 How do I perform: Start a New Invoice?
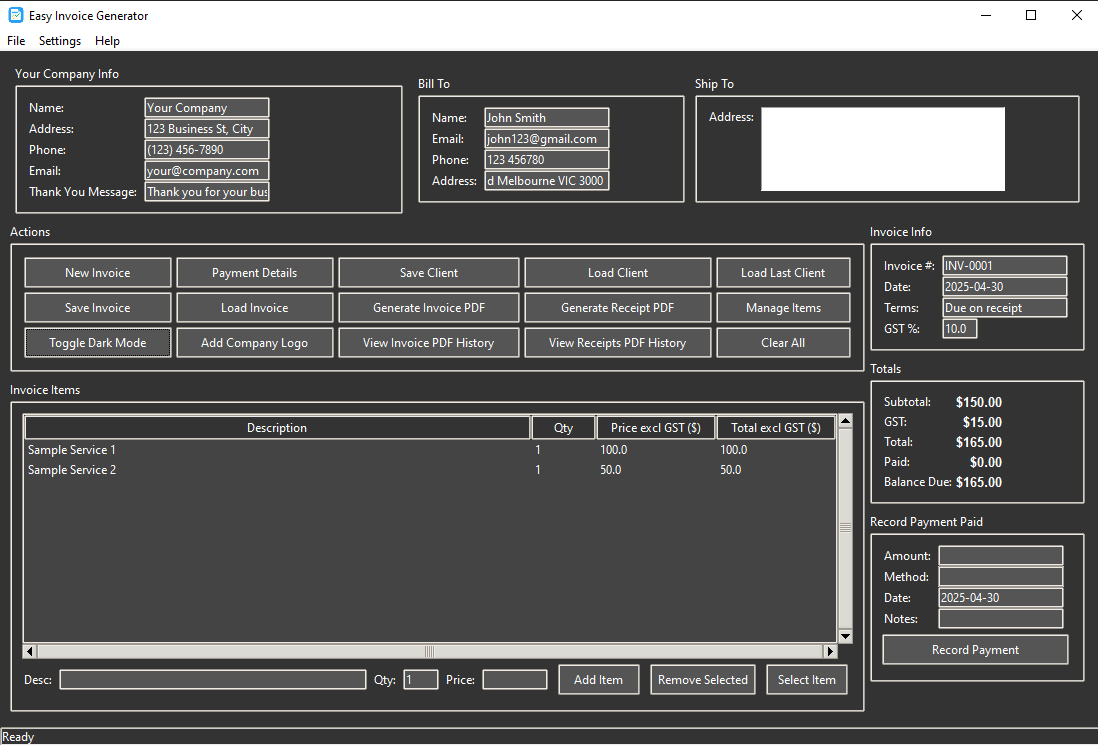click(97, 272)
